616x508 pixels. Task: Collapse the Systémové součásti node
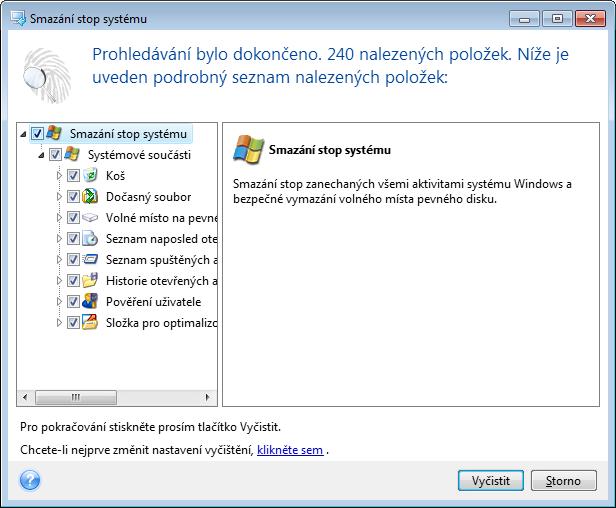click(41, 155)
